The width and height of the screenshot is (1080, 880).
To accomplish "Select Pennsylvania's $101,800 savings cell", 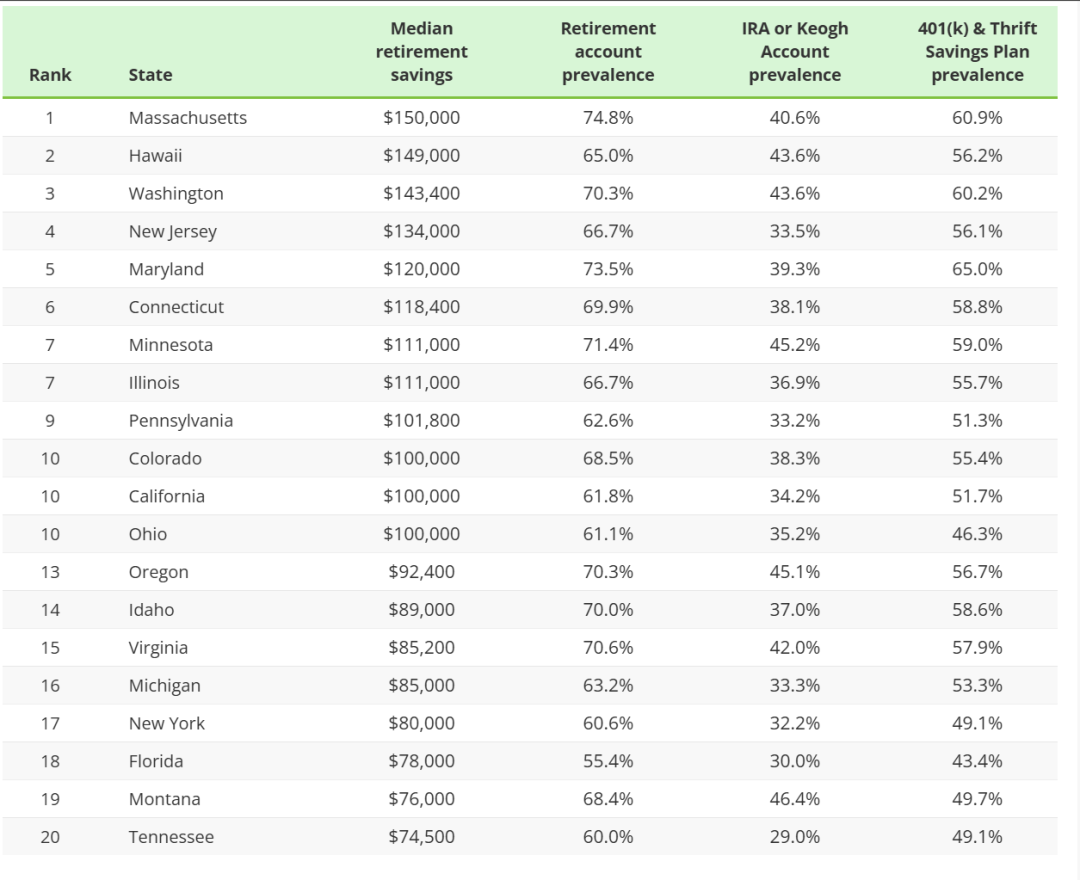I will (x=421, y=421).
